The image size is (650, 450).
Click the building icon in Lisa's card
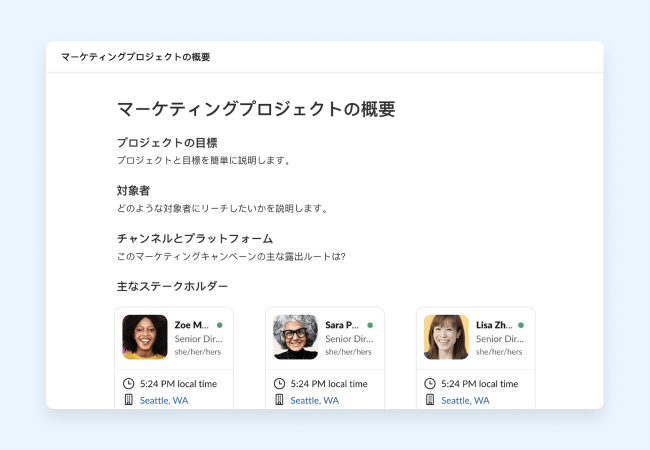pyautogui.click(x=430, y=400)
